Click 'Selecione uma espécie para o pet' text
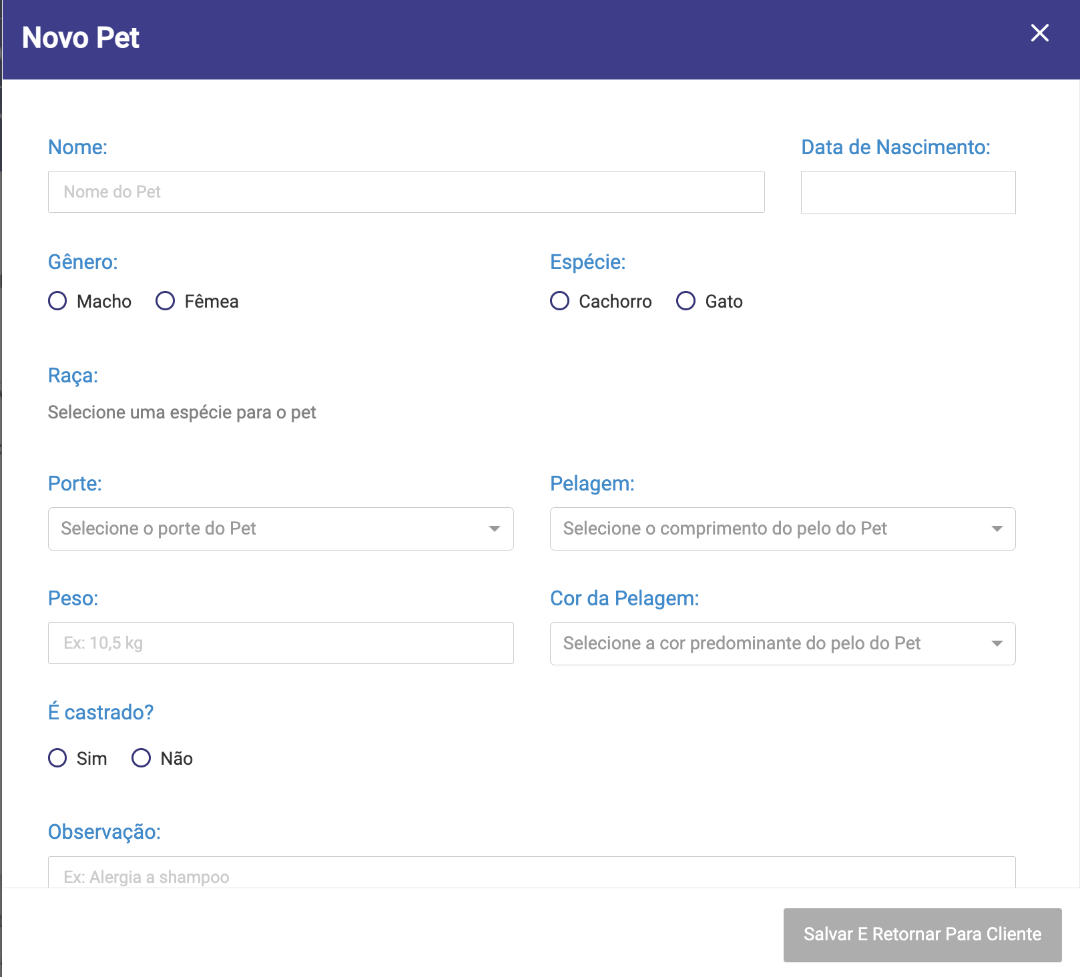The width and height of the screenshot is (1080, 977). point(182,412)
